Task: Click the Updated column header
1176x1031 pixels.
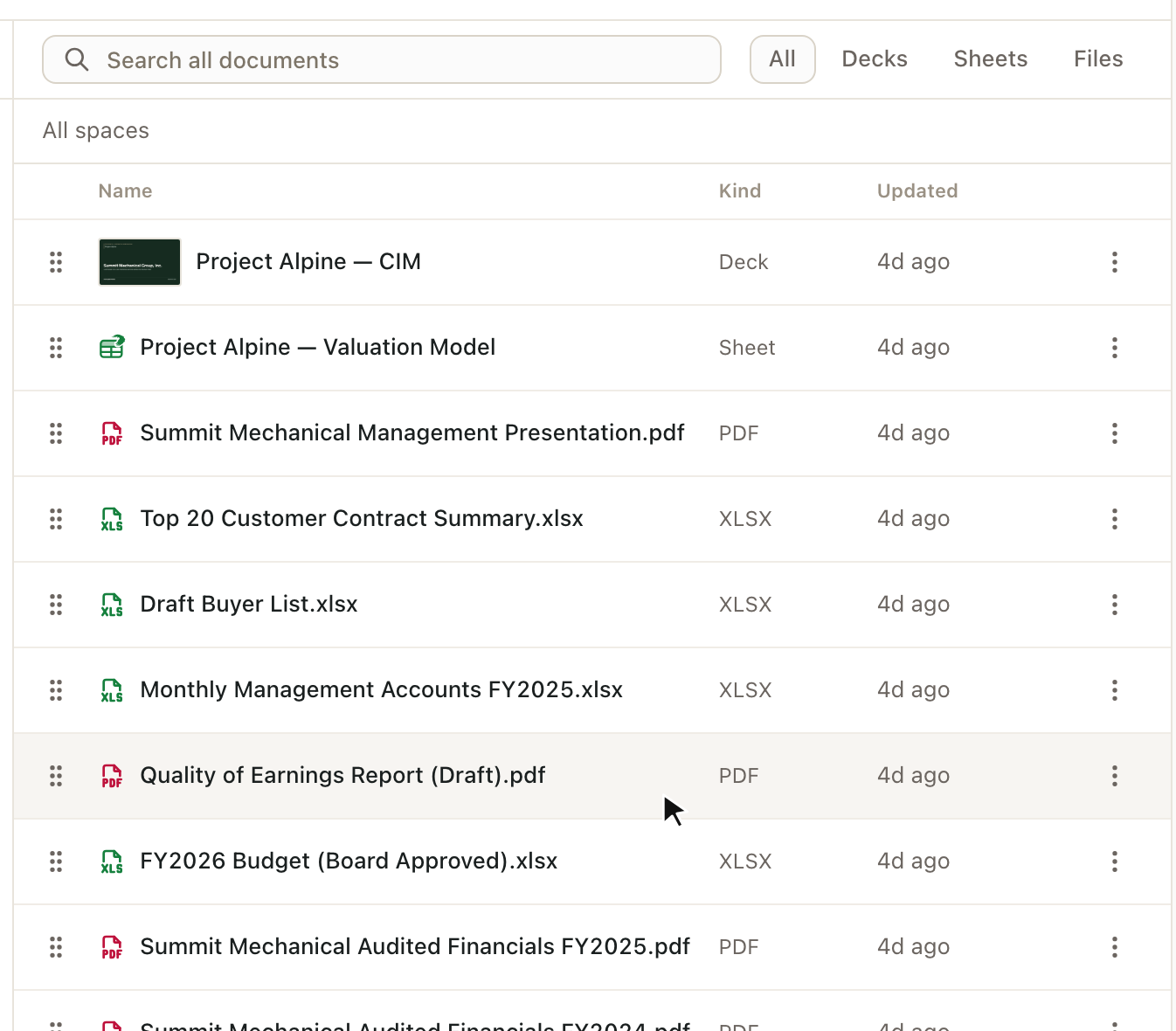Action: [x=917, y=191]
